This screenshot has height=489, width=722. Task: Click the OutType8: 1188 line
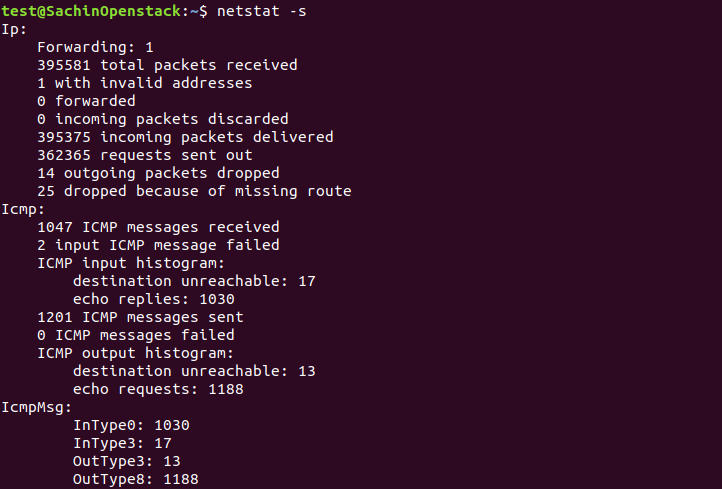click(x=136, y=479)
